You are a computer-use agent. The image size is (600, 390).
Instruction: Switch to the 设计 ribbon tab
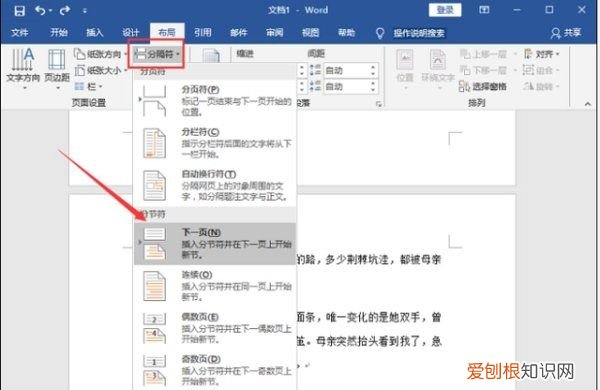tap(130, 33)
